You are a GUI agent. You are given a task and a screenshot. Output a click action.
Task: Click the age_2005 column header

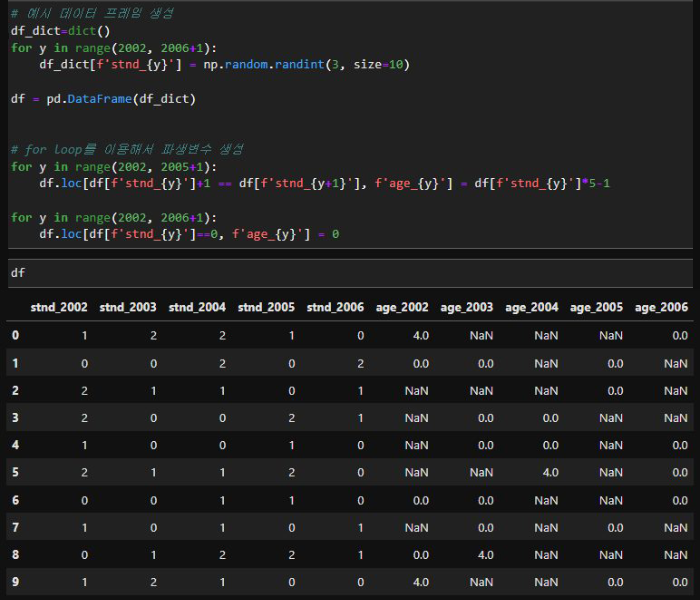point(596,308)
